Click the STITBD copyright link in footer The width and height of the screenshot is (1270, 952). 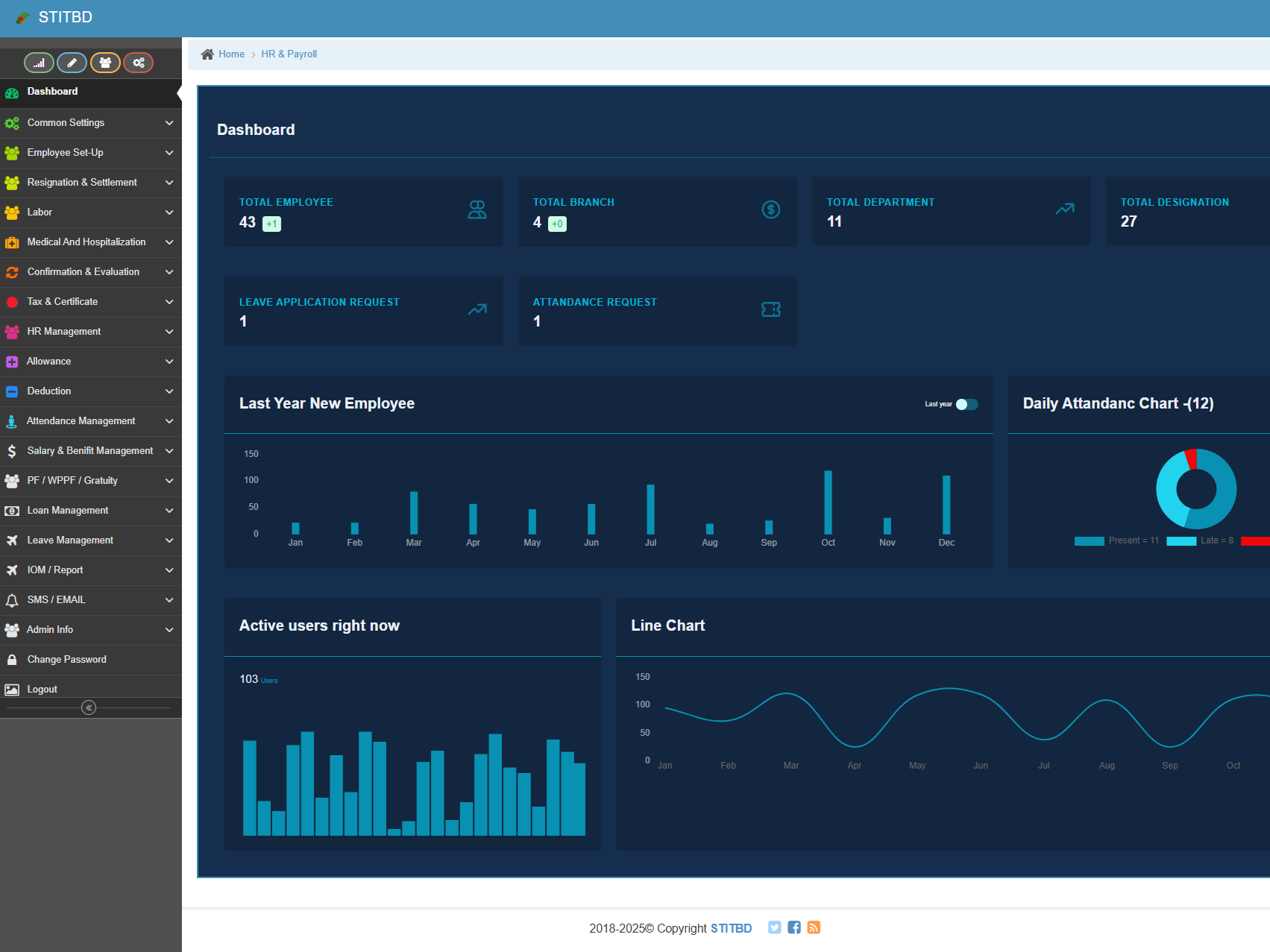(731, 928)
